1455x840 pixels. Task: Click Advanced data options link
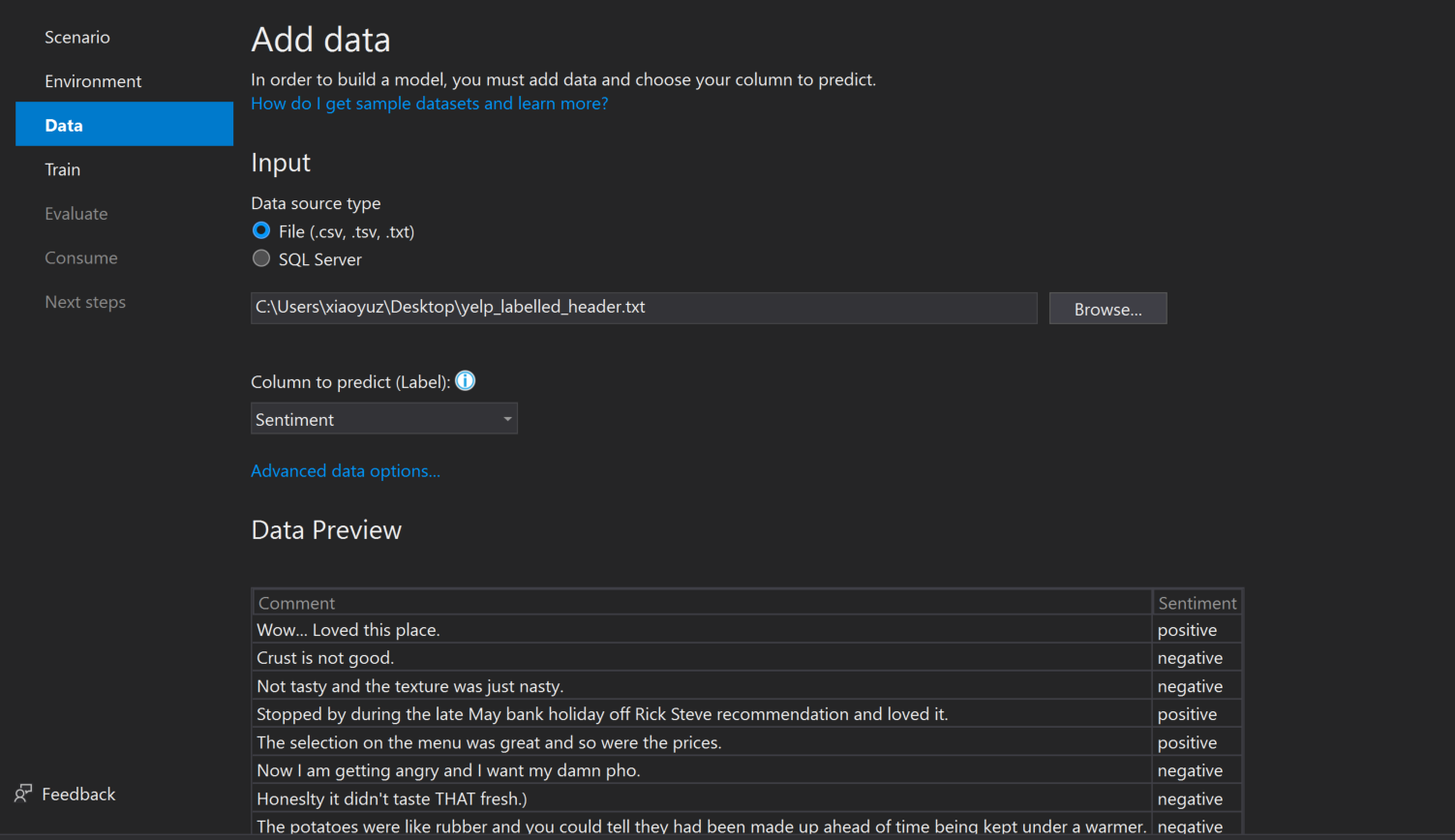tap(346, 470)
